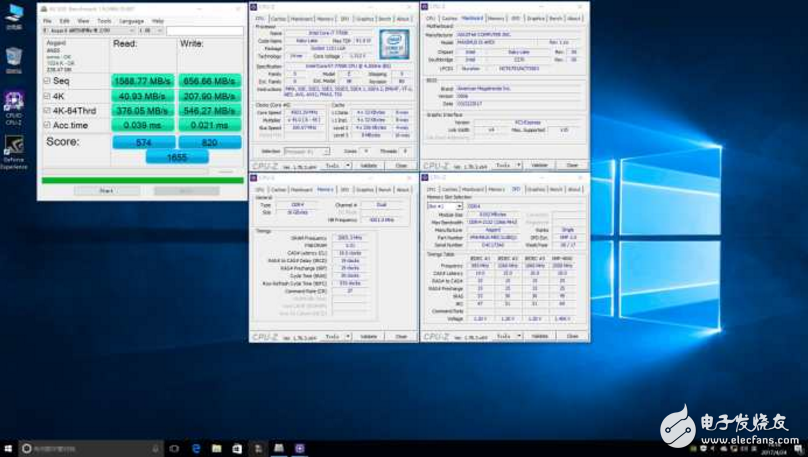The height and width of the screenshot is (457, 808).
Task: Uncheck the Seq benchmark checkbox
Action: point(46,81)
